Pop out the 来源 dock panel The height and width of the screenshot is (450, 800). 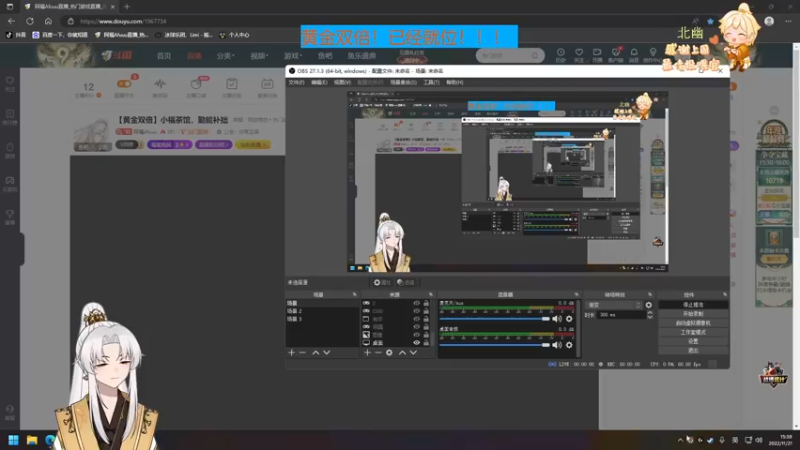431,294
